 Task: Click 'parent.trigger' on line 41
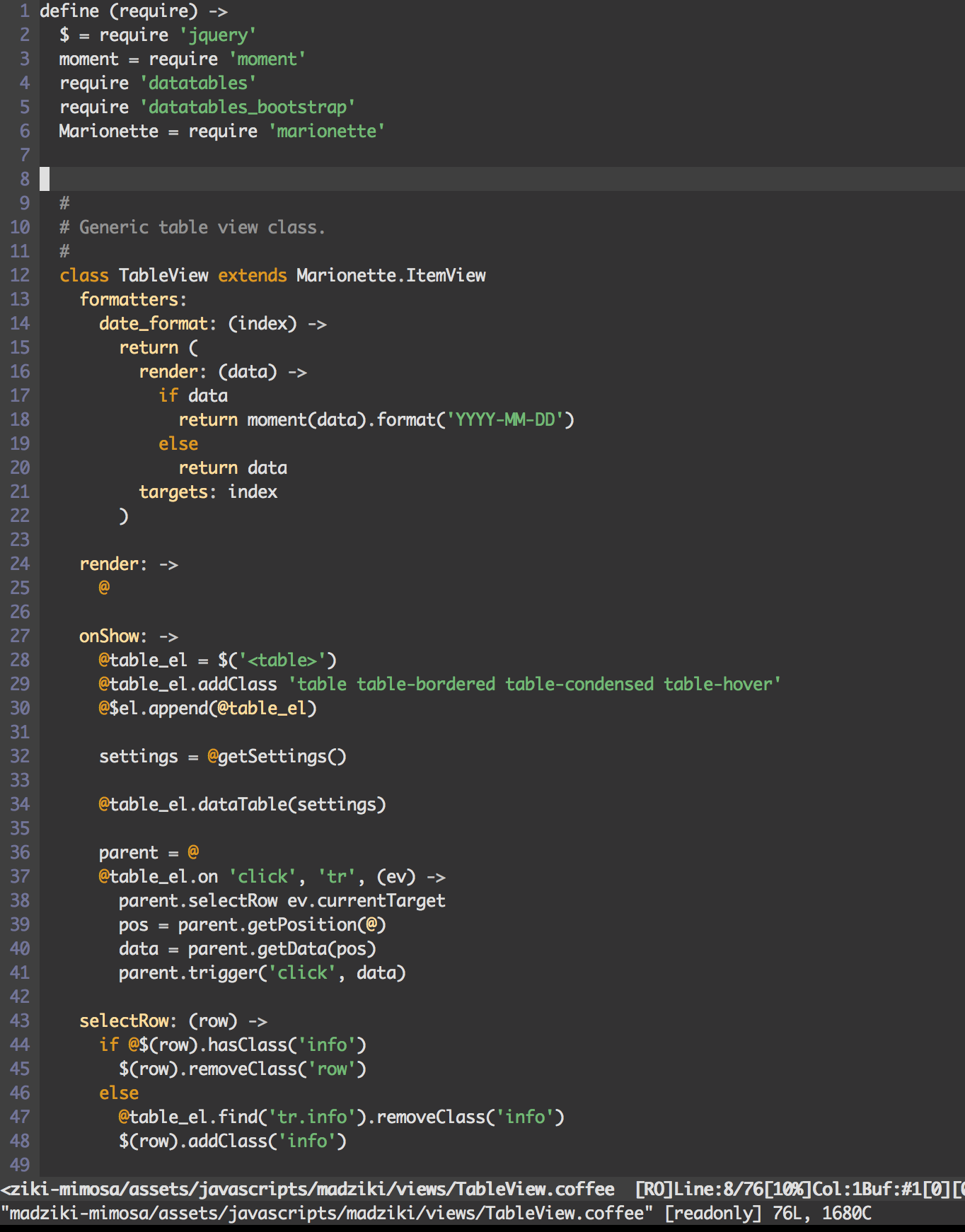188,973
